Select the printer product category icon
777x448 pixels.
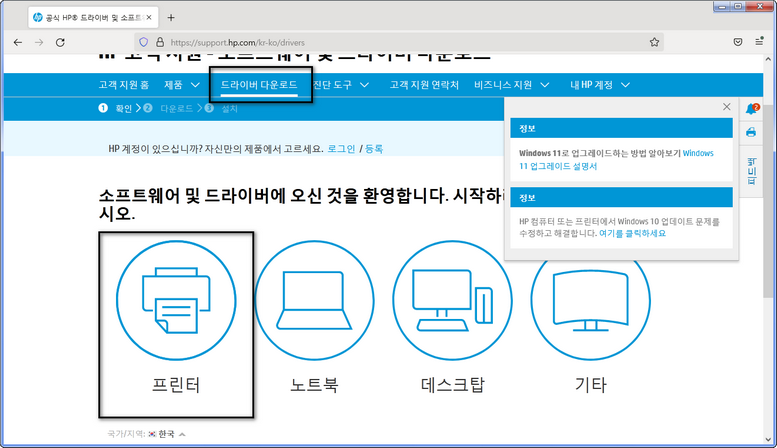point(176,301)
